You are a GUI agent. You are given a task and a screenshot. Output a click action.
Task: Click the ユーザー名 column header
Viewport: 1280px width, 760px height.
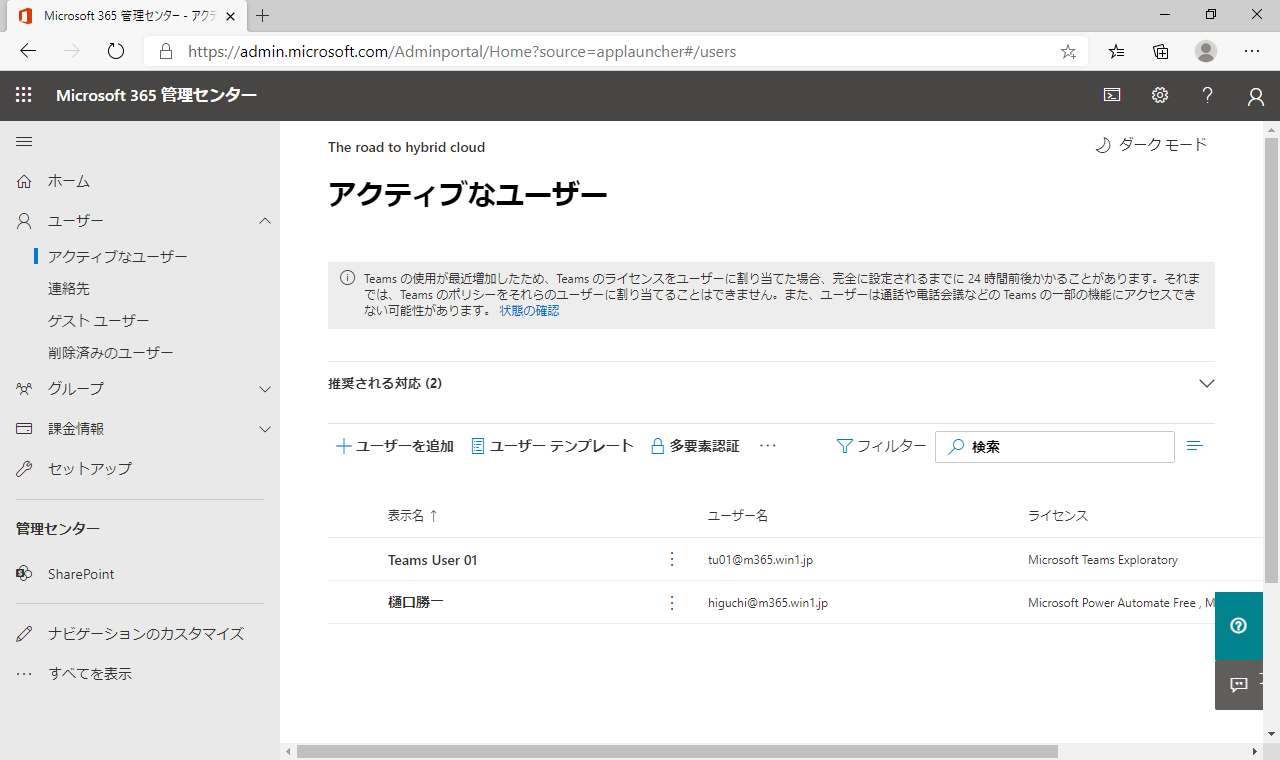738,516
